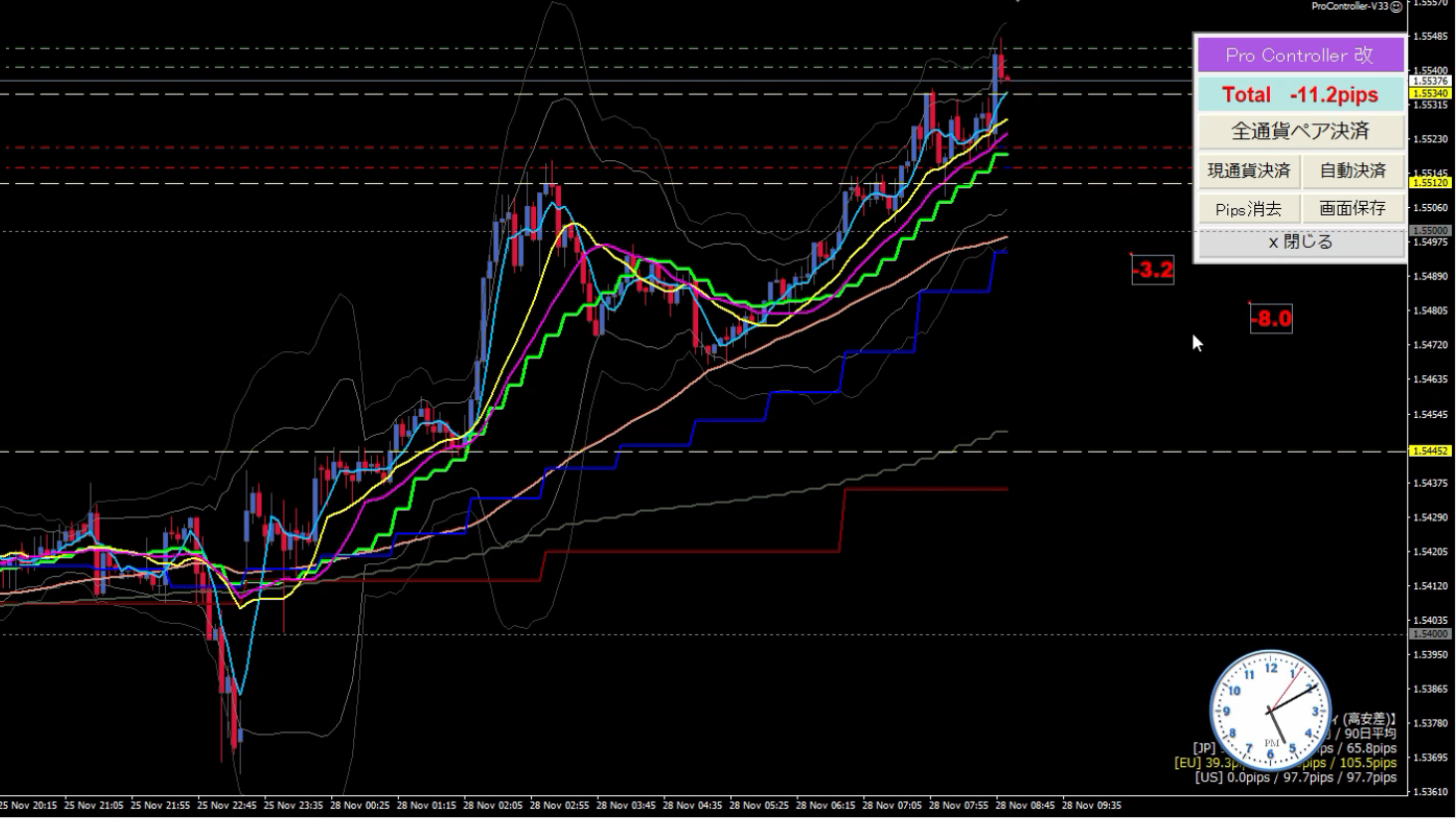This screenshot has width=1456, height=819.
Task: Click the Total -11.2pips readout
Action: (x=1300, y=95)
